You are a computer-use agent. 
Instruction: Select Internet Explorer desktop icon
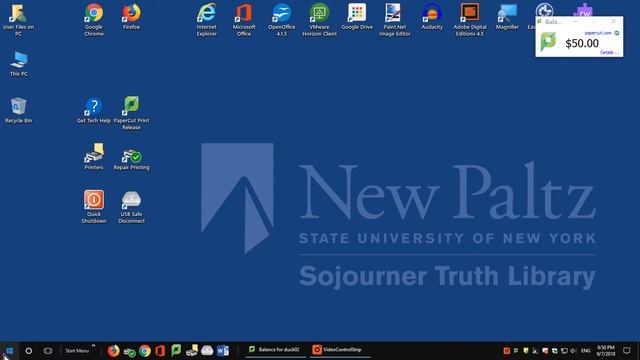coord(207,20)
